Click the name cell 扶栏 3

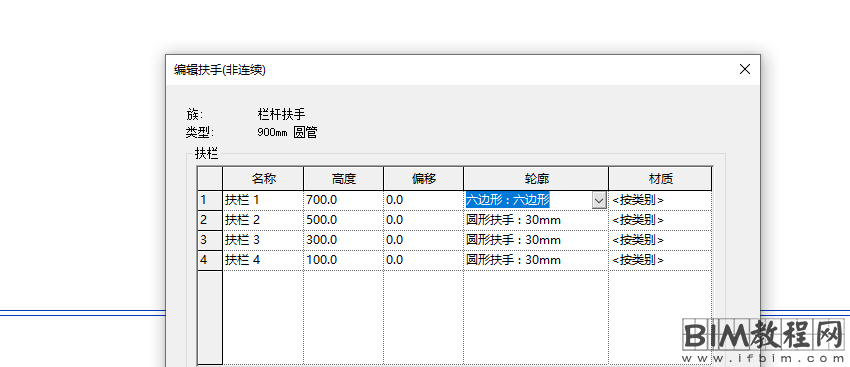pyautogui.click(x=263, y=240)
